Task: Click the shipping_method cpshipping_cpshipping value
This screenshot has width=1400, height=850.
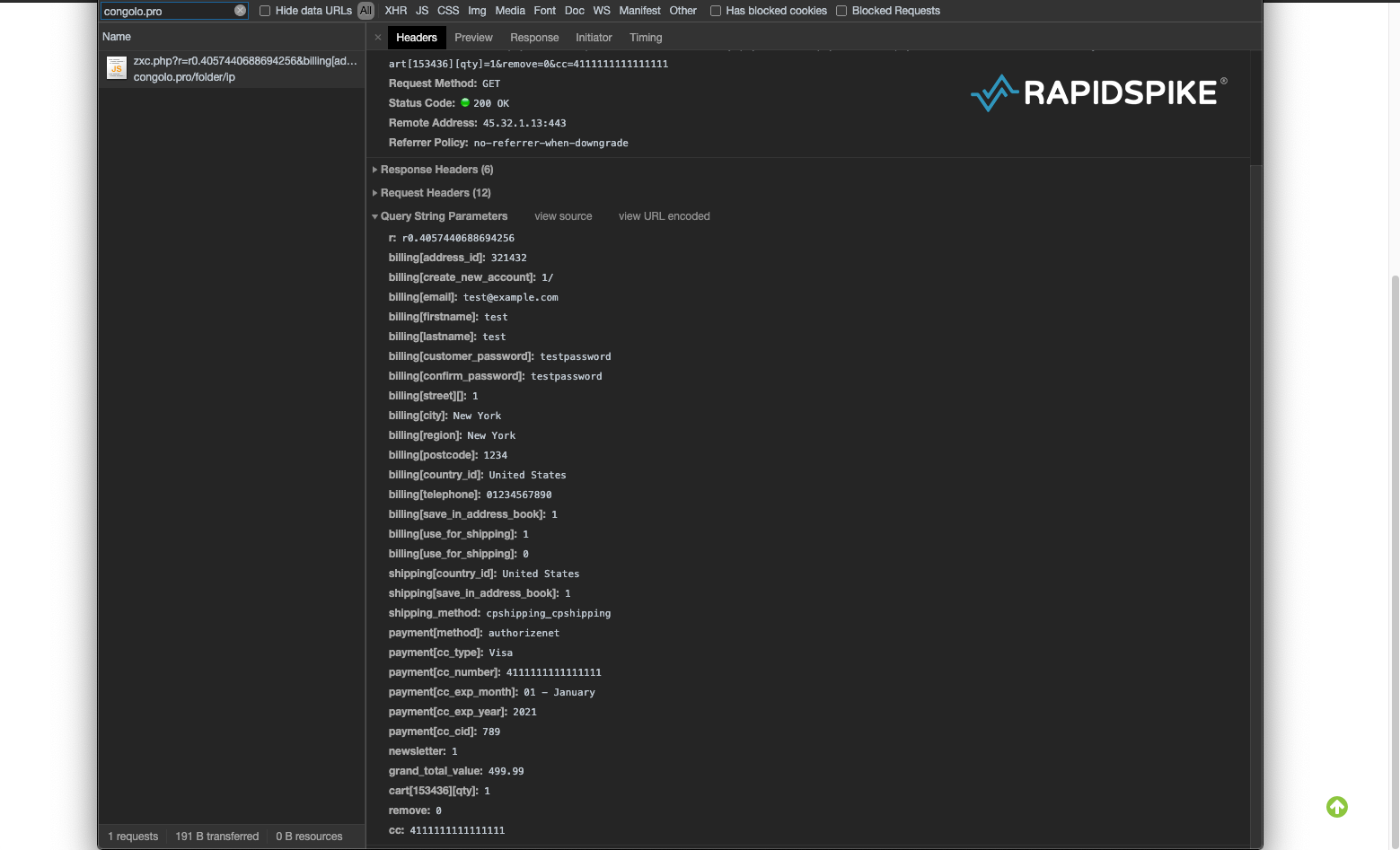Action: pos(549,613)
